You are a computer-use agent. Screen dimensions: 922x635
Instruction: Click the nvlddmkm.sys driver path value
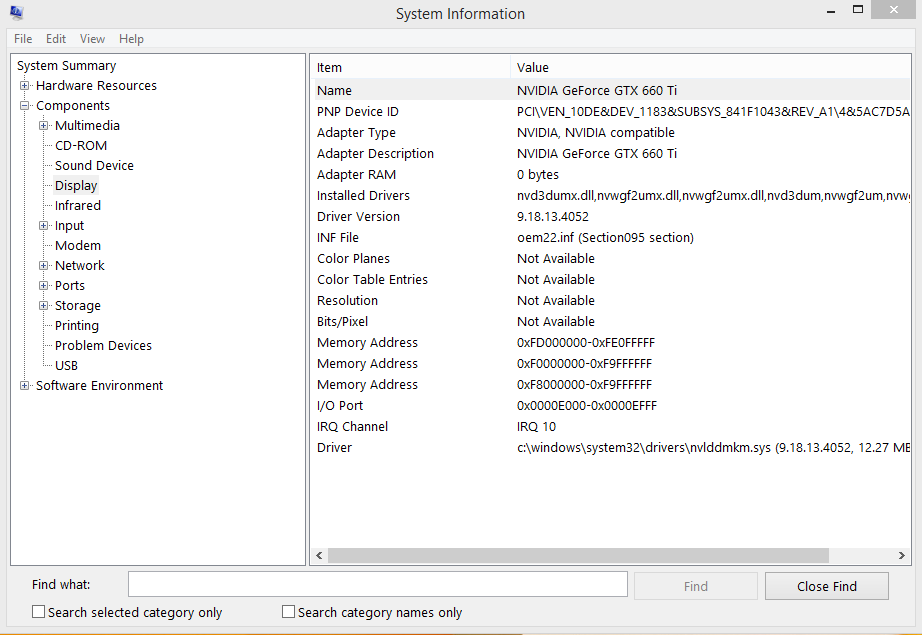tap(713, 447)
